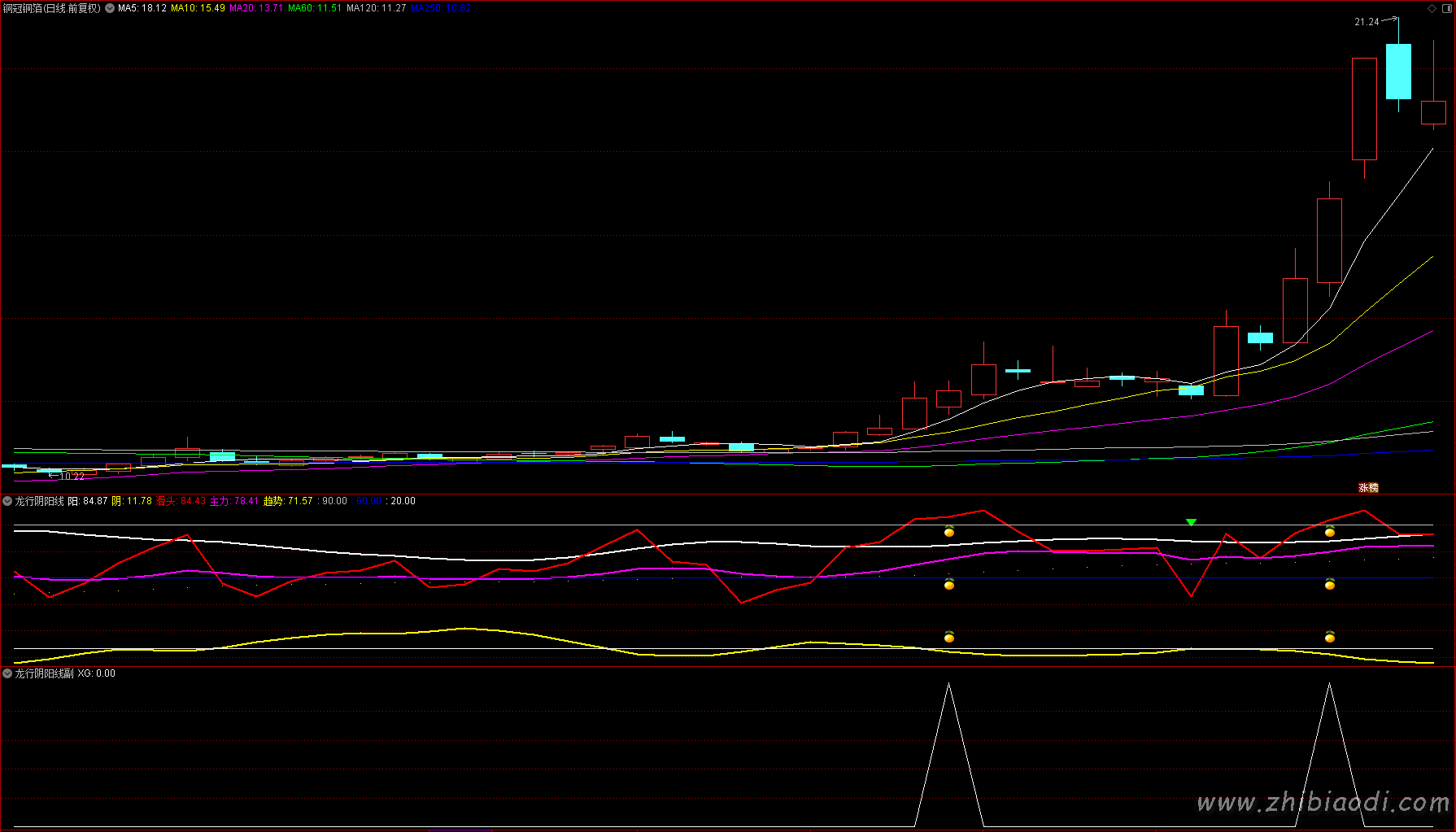Screen dimensions: 1456x832
Task: Click the 阴: 11.78 value
Action: coord(132,501)
